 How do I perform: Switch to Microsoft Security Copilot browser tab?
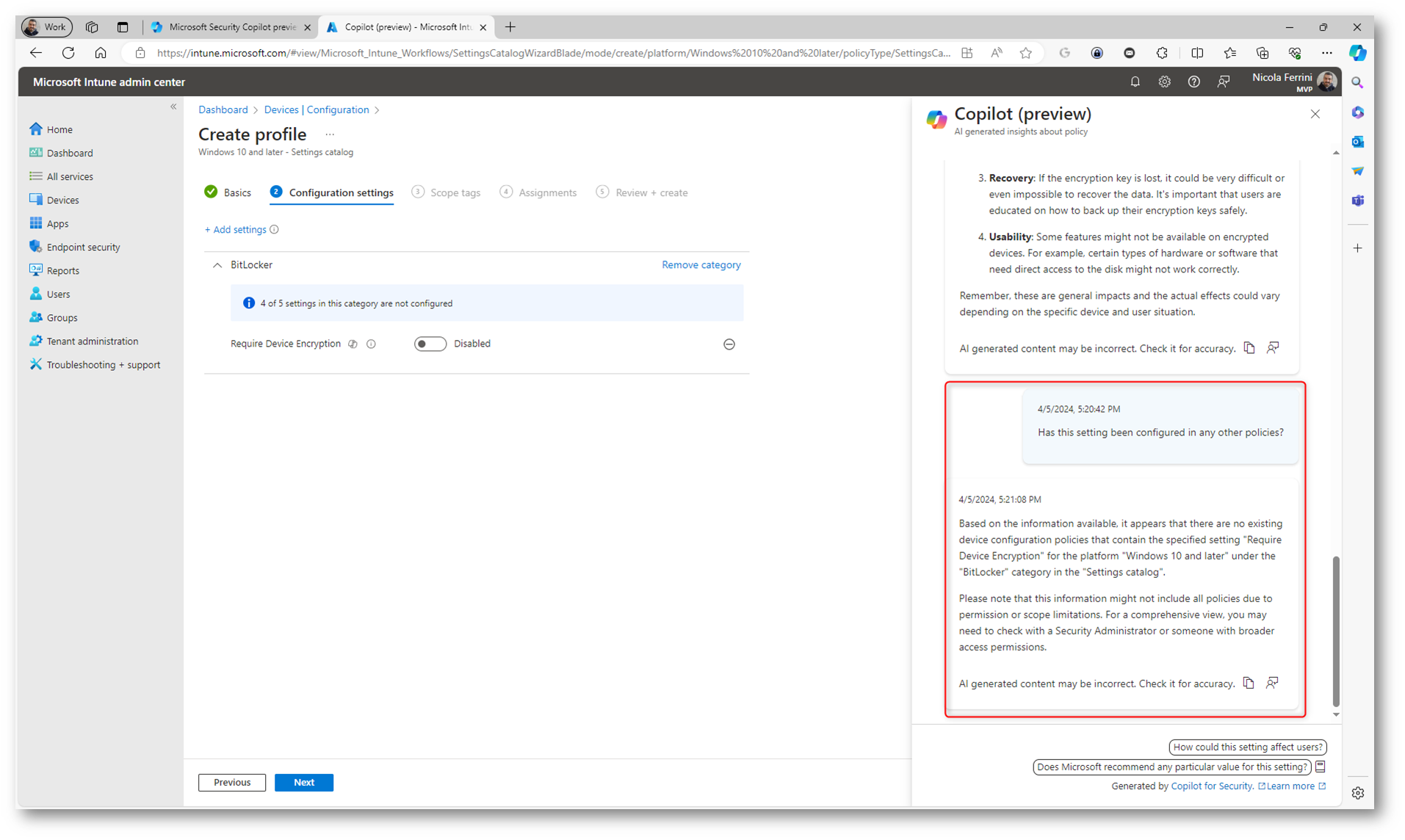(231, 27)
